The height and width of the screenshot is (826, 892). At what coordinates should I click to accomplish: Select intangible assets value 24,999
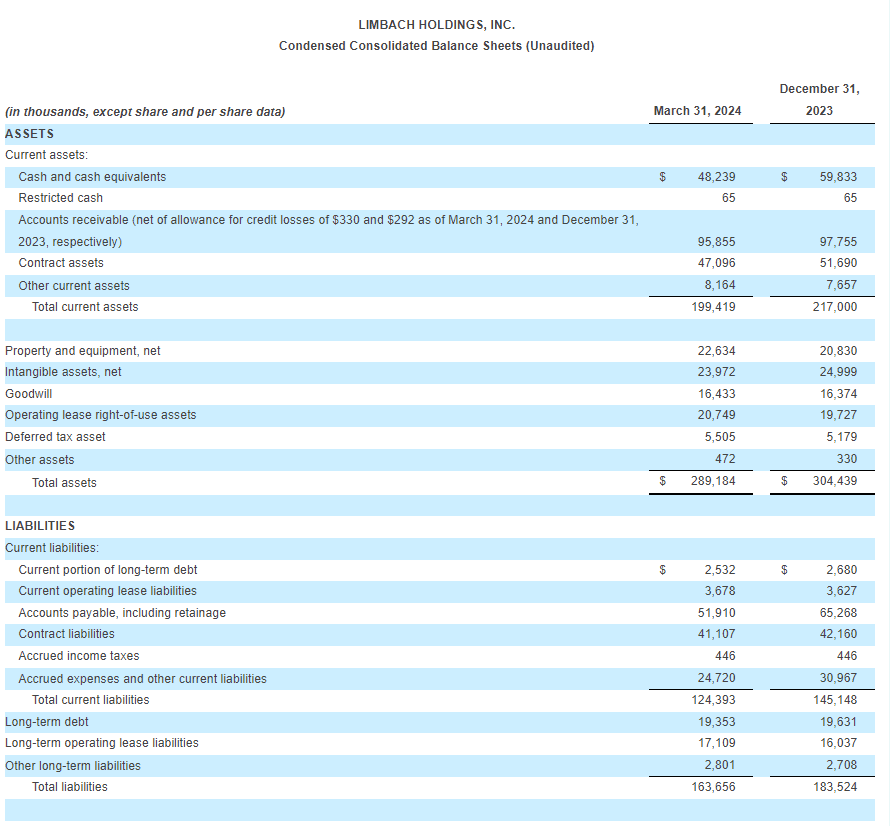pyautogui.click(x=838, y=372)
